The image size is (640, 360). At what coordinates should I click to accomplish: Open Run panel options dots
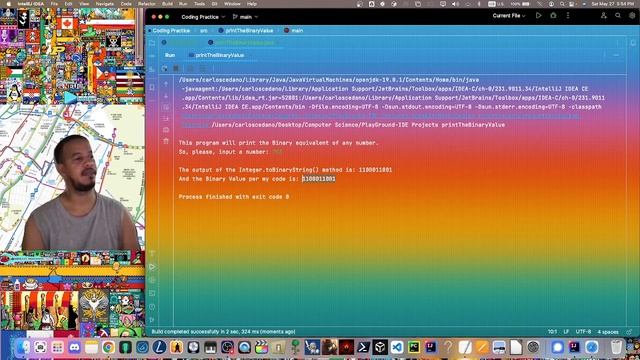(x=605, y=55)
